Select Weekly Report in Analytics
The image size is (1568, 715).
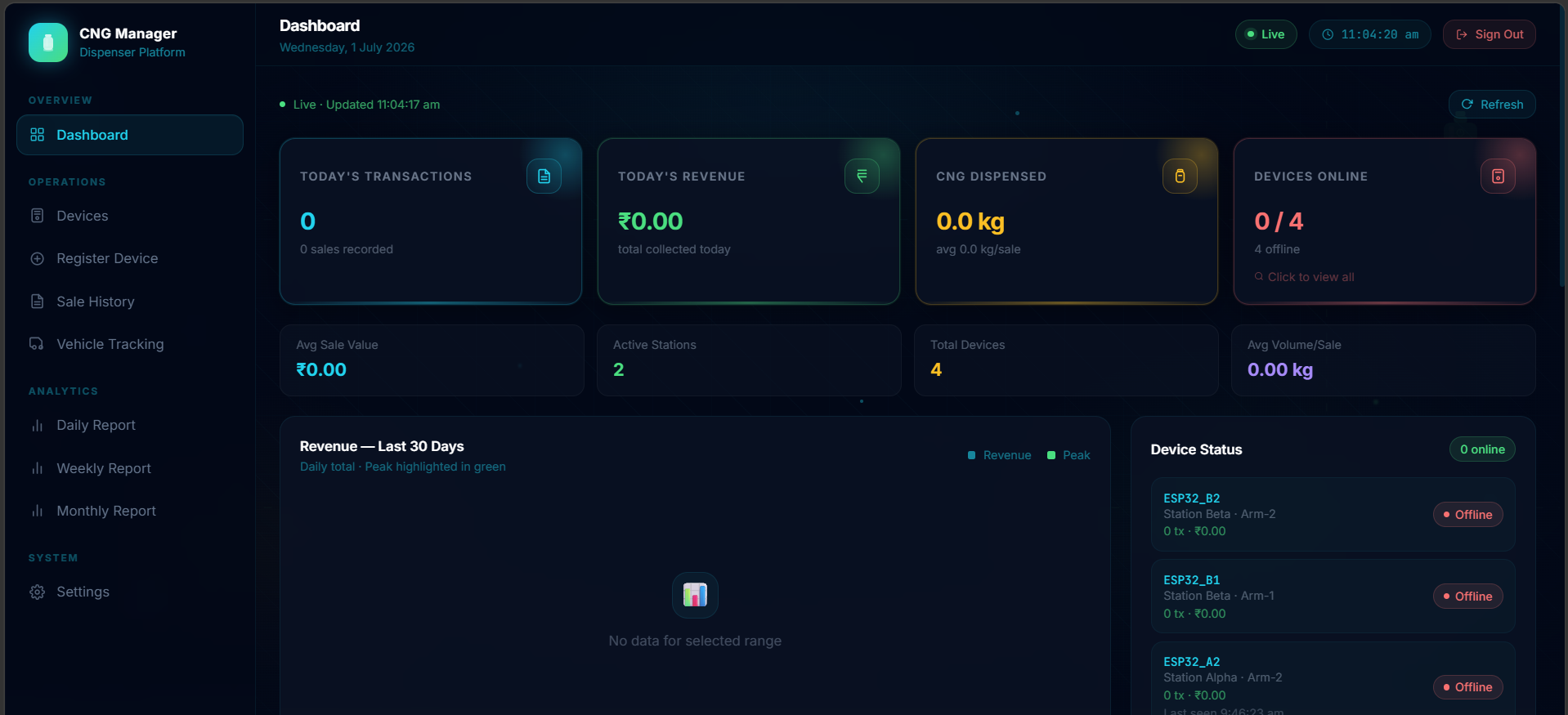130,468
